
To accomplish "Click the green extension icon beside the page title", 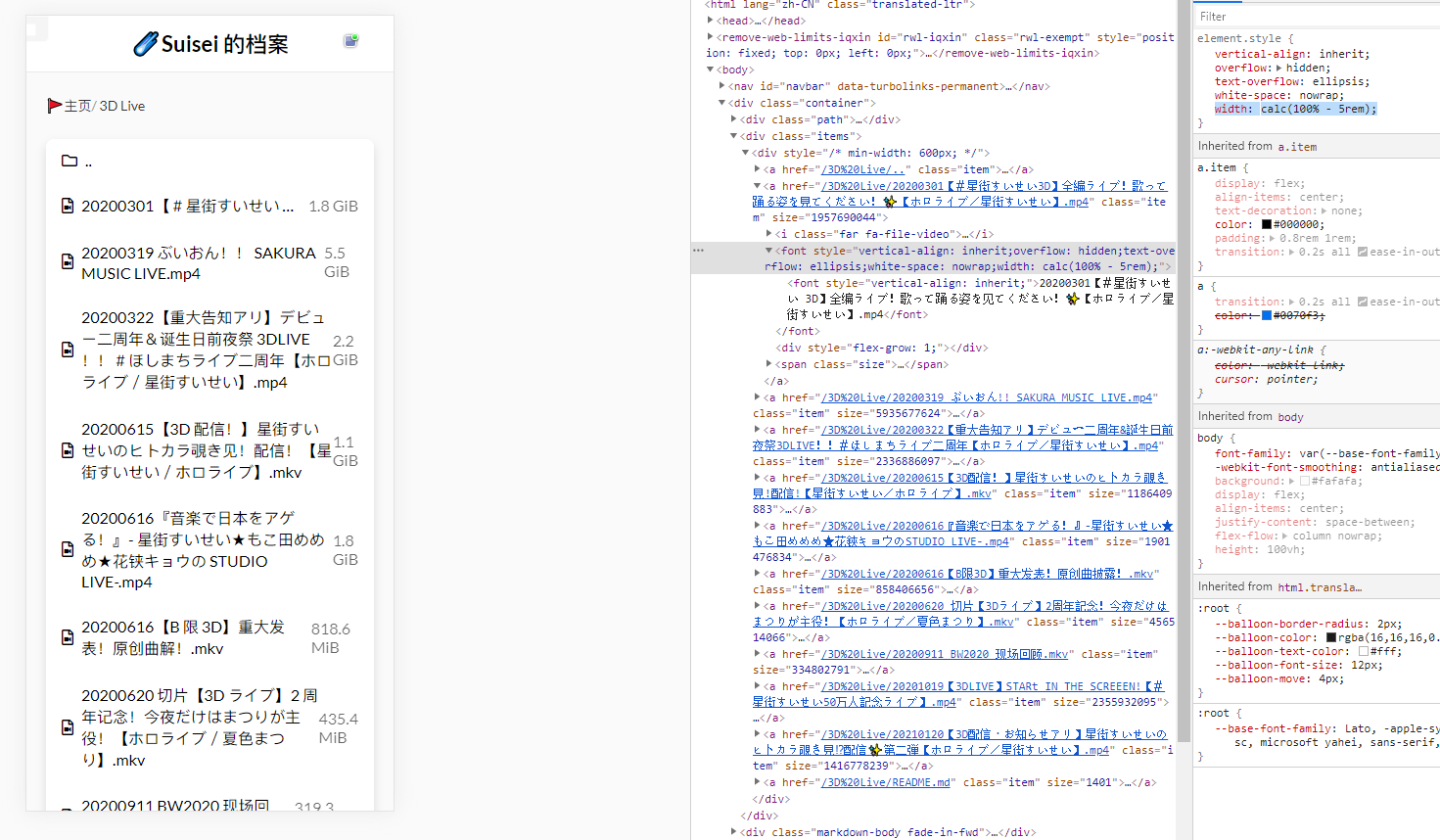I will [x=349, y=41].
